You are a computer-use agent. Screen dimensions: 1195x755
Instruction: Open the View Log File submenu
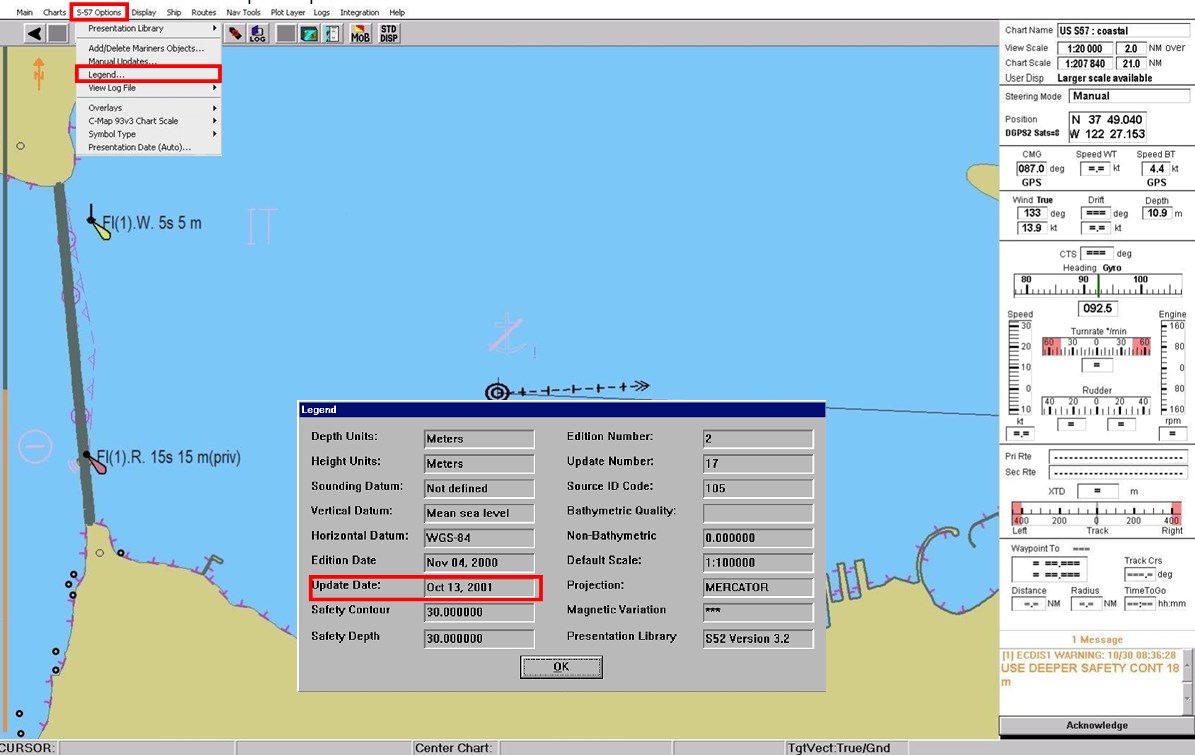coord(150,88)
